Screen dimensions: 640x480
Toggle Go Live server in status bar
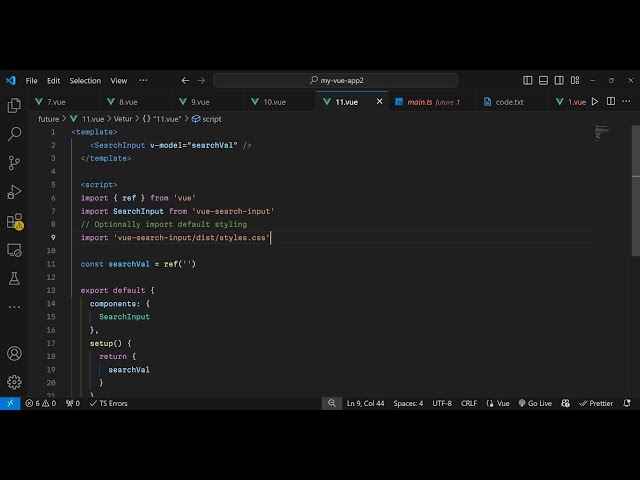point(534,403)
